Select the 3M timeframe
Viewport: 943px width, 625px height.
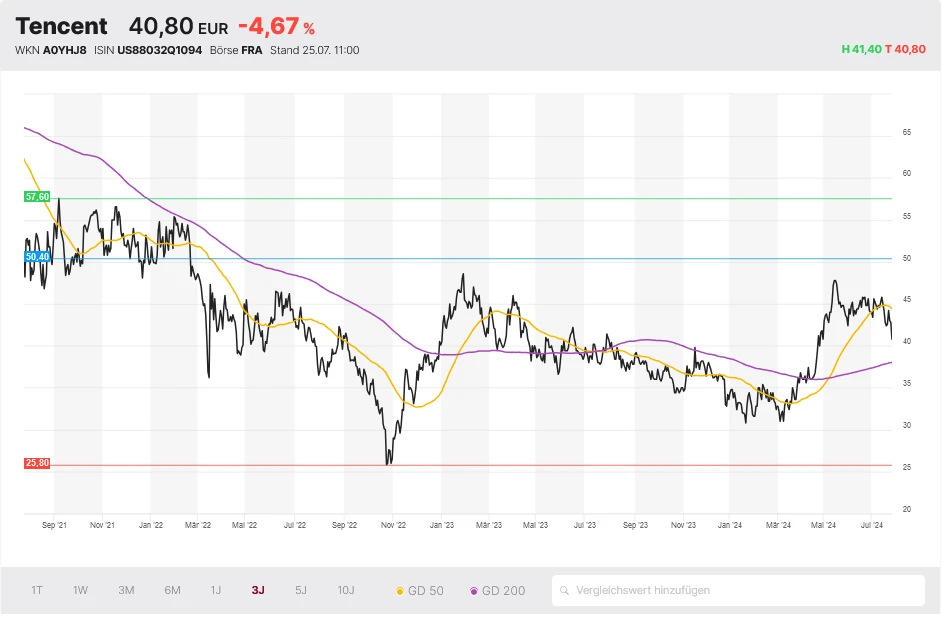tap(126, 591)
